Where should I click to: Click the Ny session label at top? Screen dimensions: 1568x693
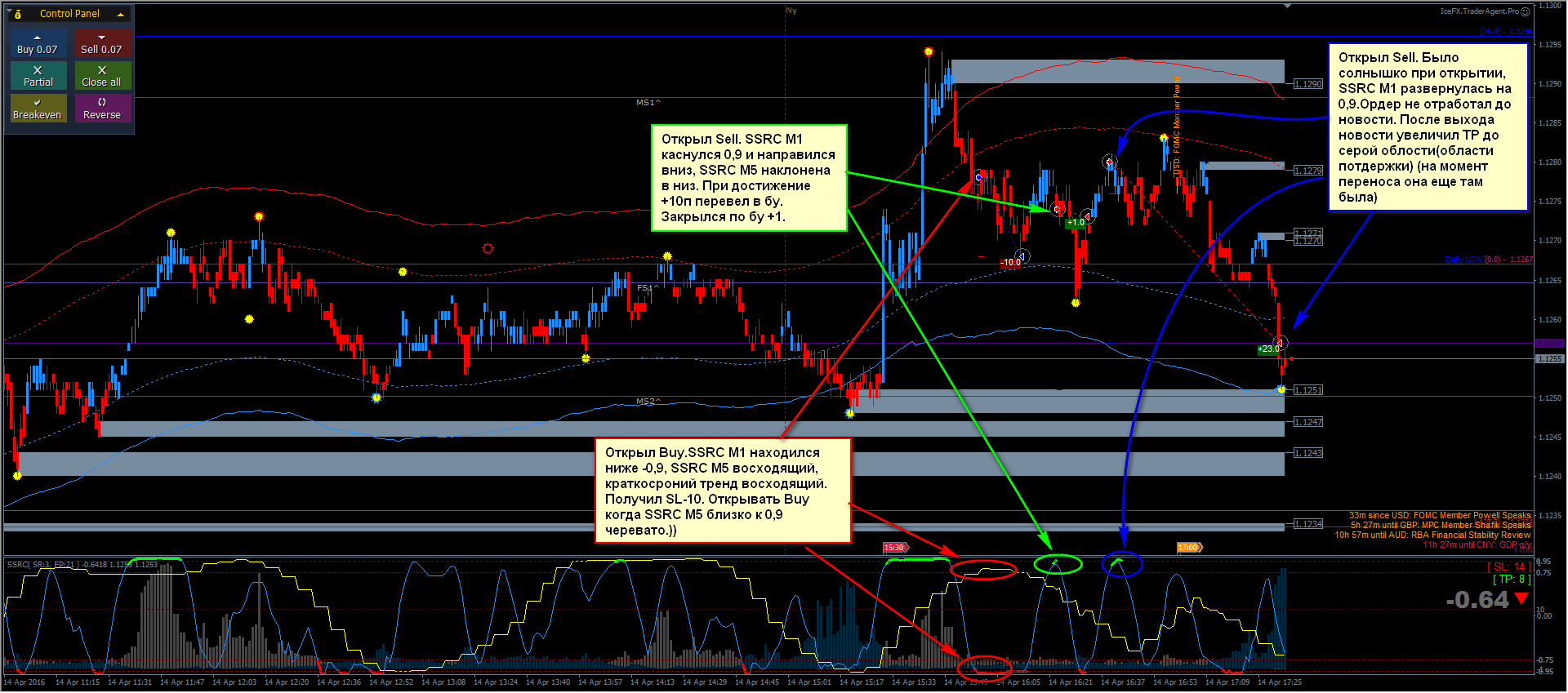(x=791, y=11)
